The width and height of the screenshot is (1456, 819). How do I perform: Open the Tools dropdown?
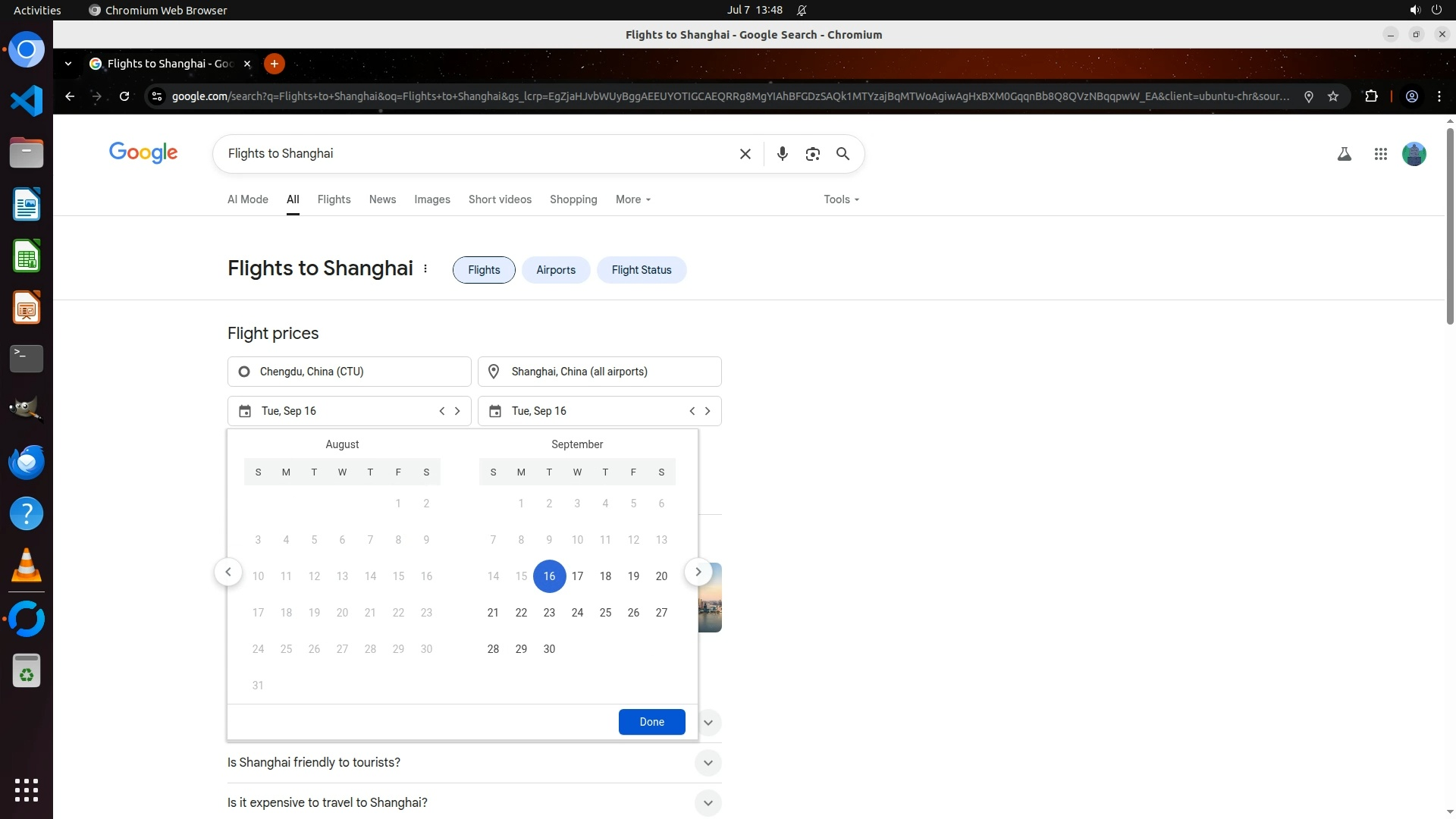(x=841, y=199)
